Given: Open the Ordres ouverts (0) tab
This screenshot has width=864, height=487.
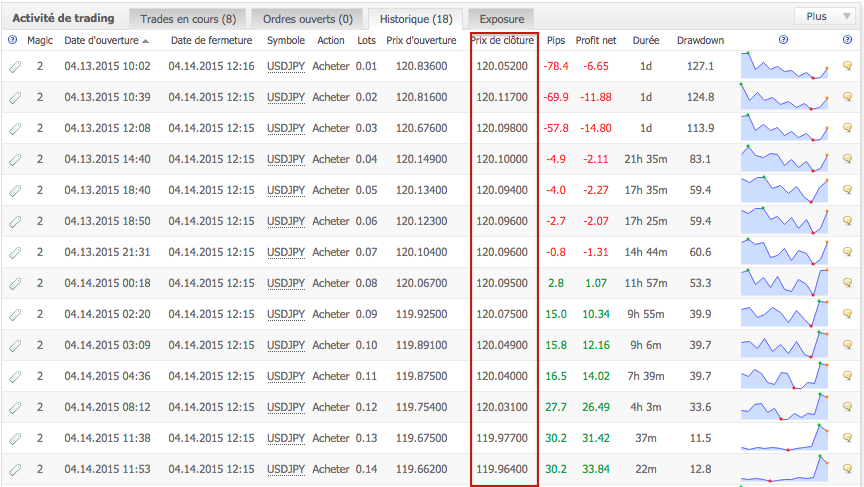Looking at the screenshot, I should tap(305, 18).
